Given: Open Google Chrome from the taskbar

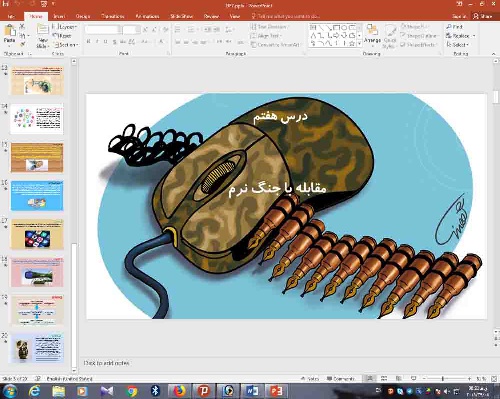Looking at the screenshot, I should click(132, 391).
